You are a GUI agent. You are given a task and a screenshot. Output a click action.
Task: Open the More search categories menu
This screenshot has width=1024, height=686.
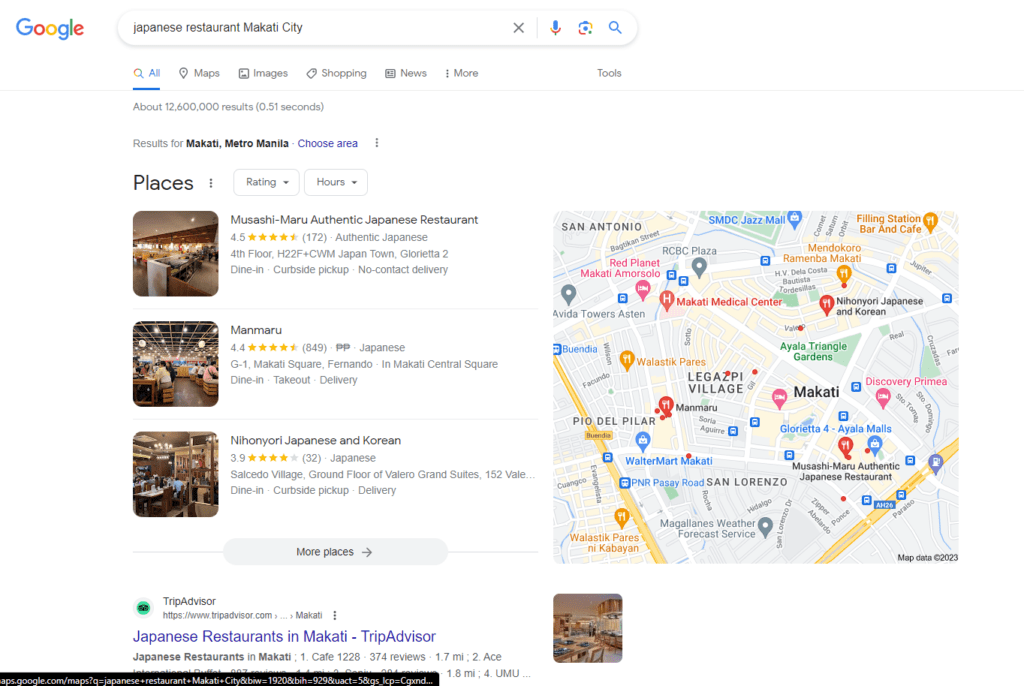[x=461, y=73]
